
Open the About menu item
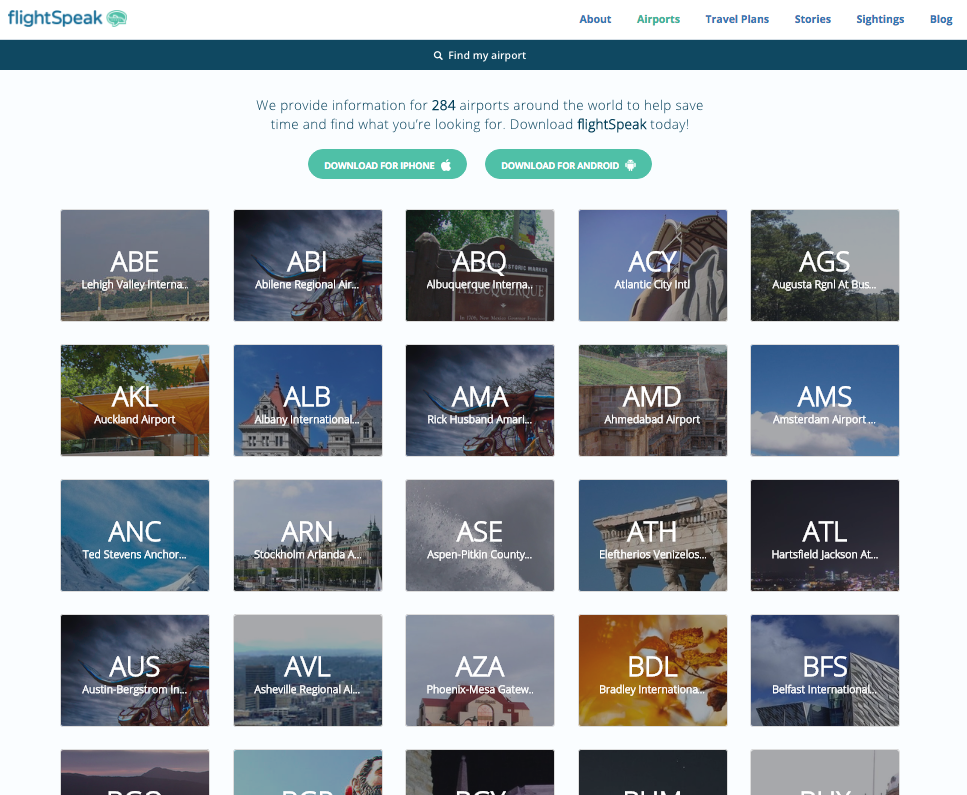595,19
